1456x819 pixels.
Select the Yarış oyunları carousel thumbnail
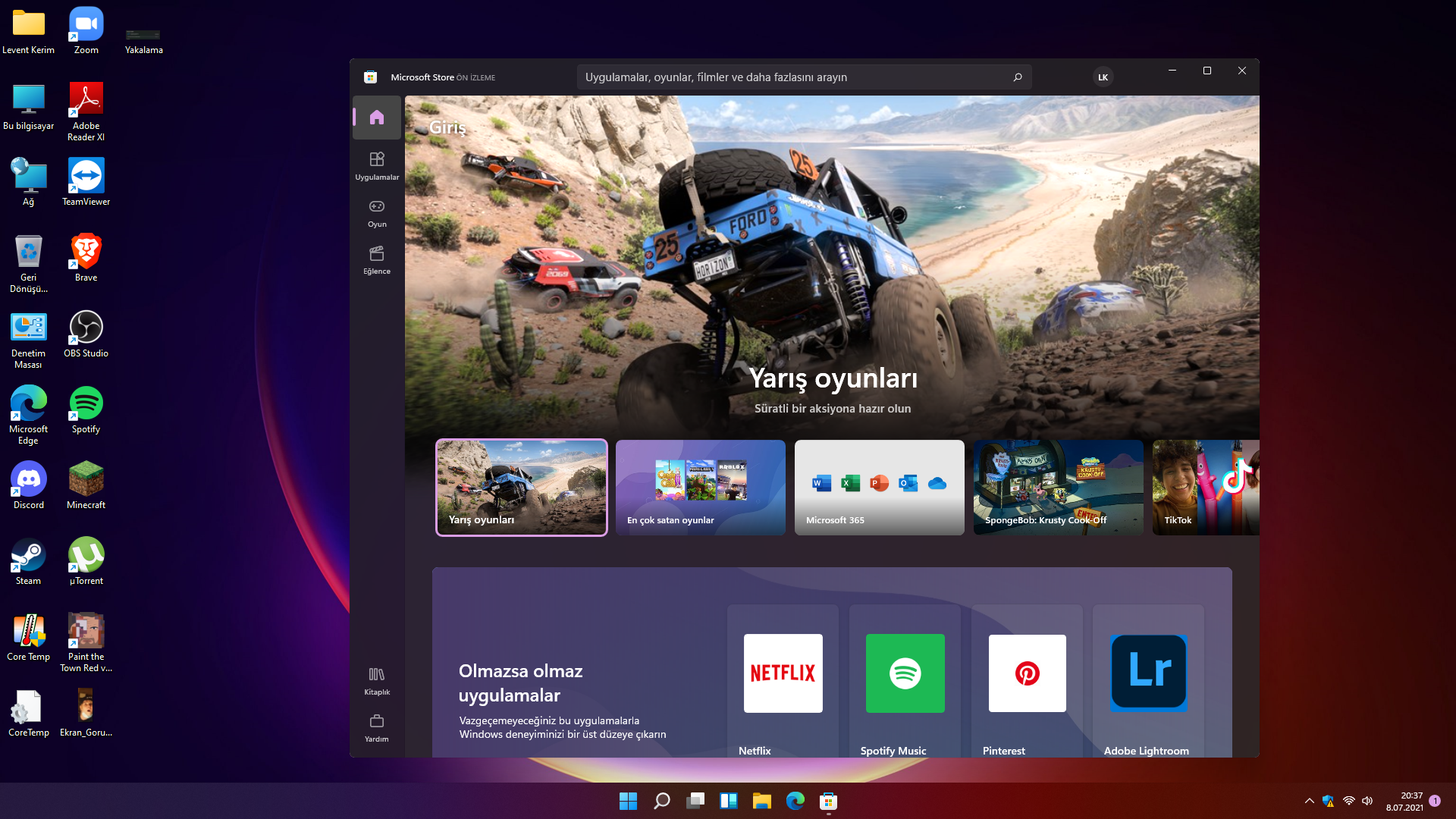click(x=522, y=488)
